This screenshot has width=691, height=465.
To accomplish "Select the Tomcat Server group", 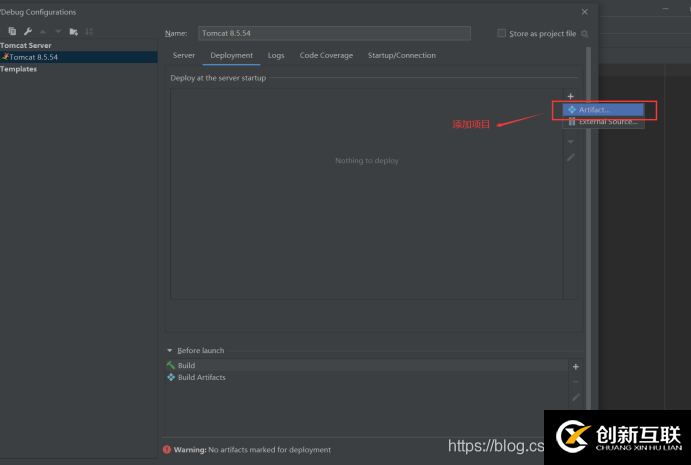I will pos(26,45).
